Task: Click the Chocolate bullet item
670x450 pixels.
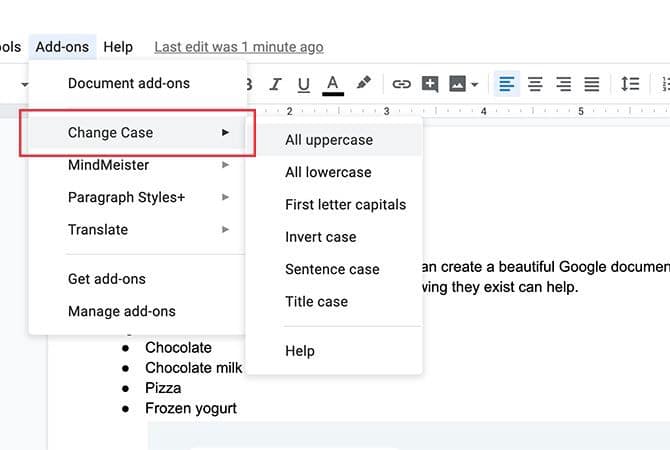Action: click(x=178, y=347)
